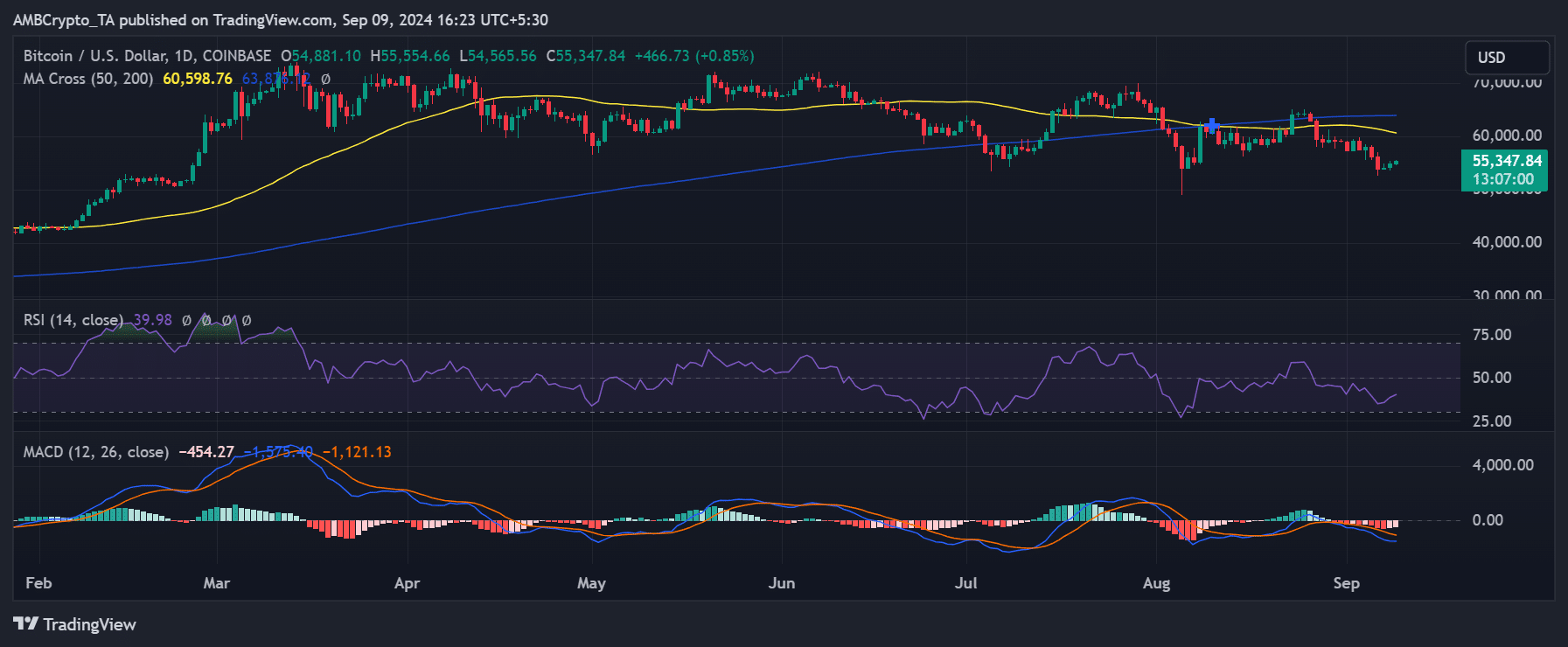Screen dimensions: 1568x647
Task: Click the current price tag 55,347.84
Action: click(1507, 161)
